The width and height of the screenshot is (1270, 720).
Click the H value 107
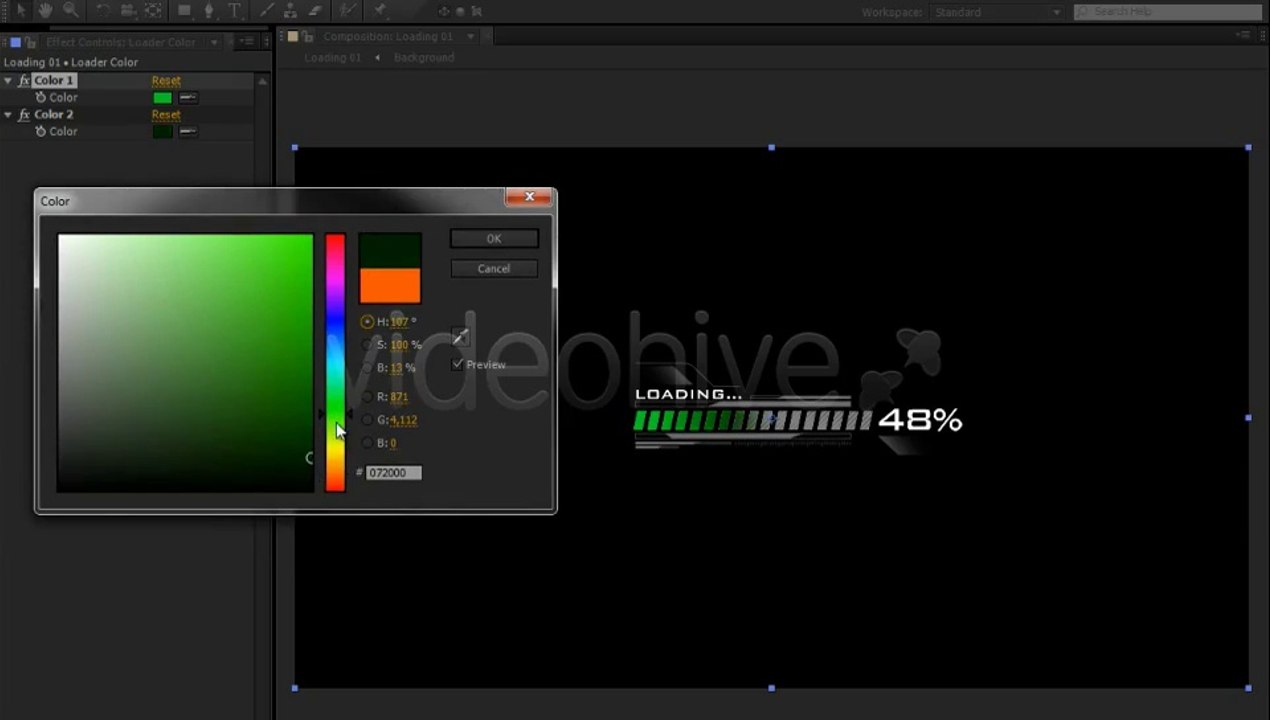(399, 322)
